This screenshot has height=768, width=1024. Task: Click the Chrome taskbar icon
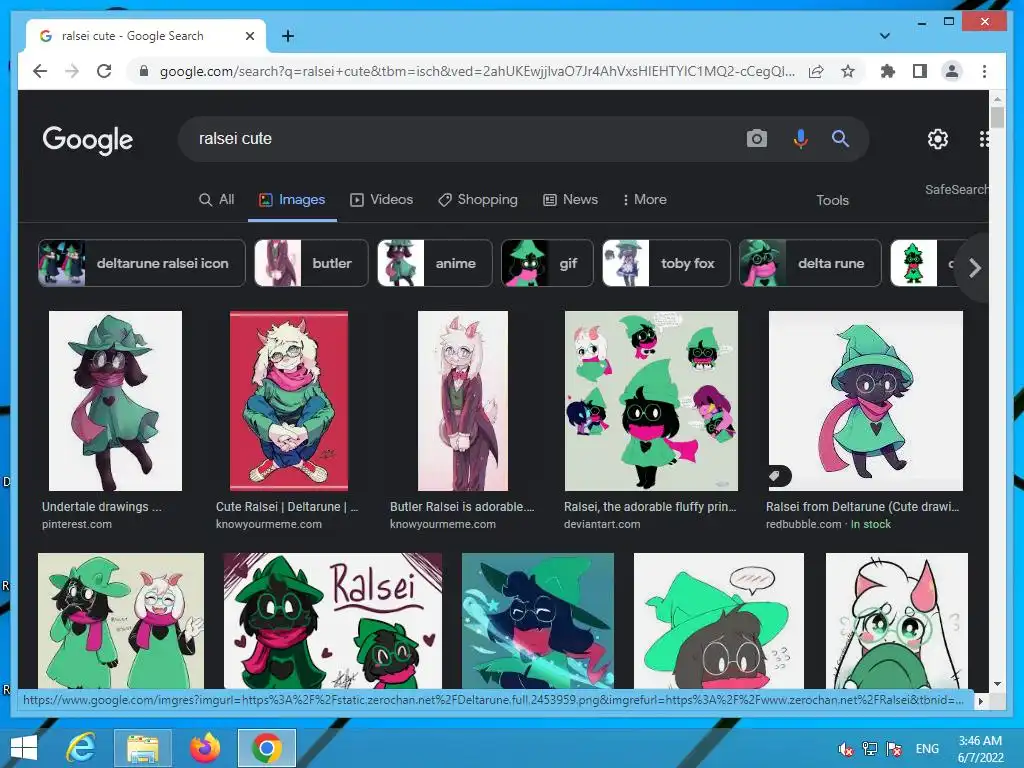click(x=266, y=748)
